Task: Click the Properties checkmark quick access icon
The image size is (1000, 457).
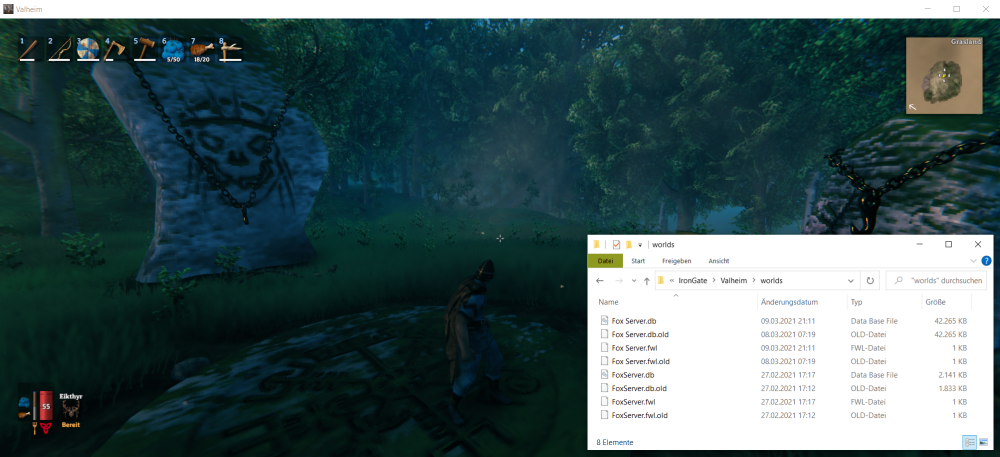Action: [x=616, y=244]
